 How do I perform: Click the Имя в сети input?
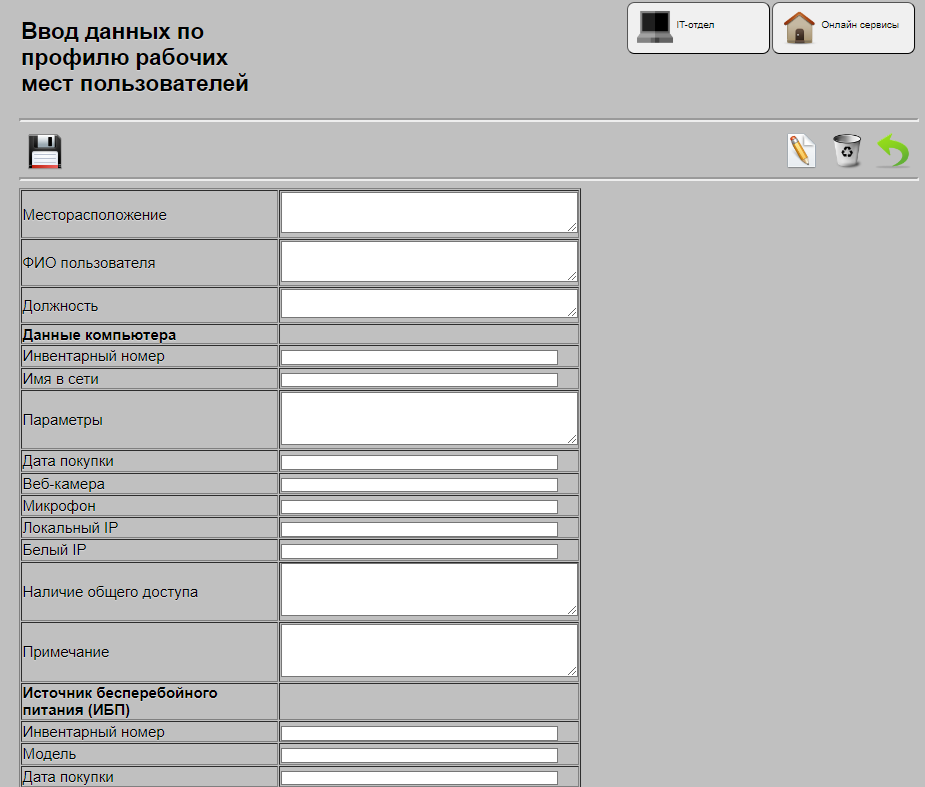pyautogui.click(x=419, y=380)
